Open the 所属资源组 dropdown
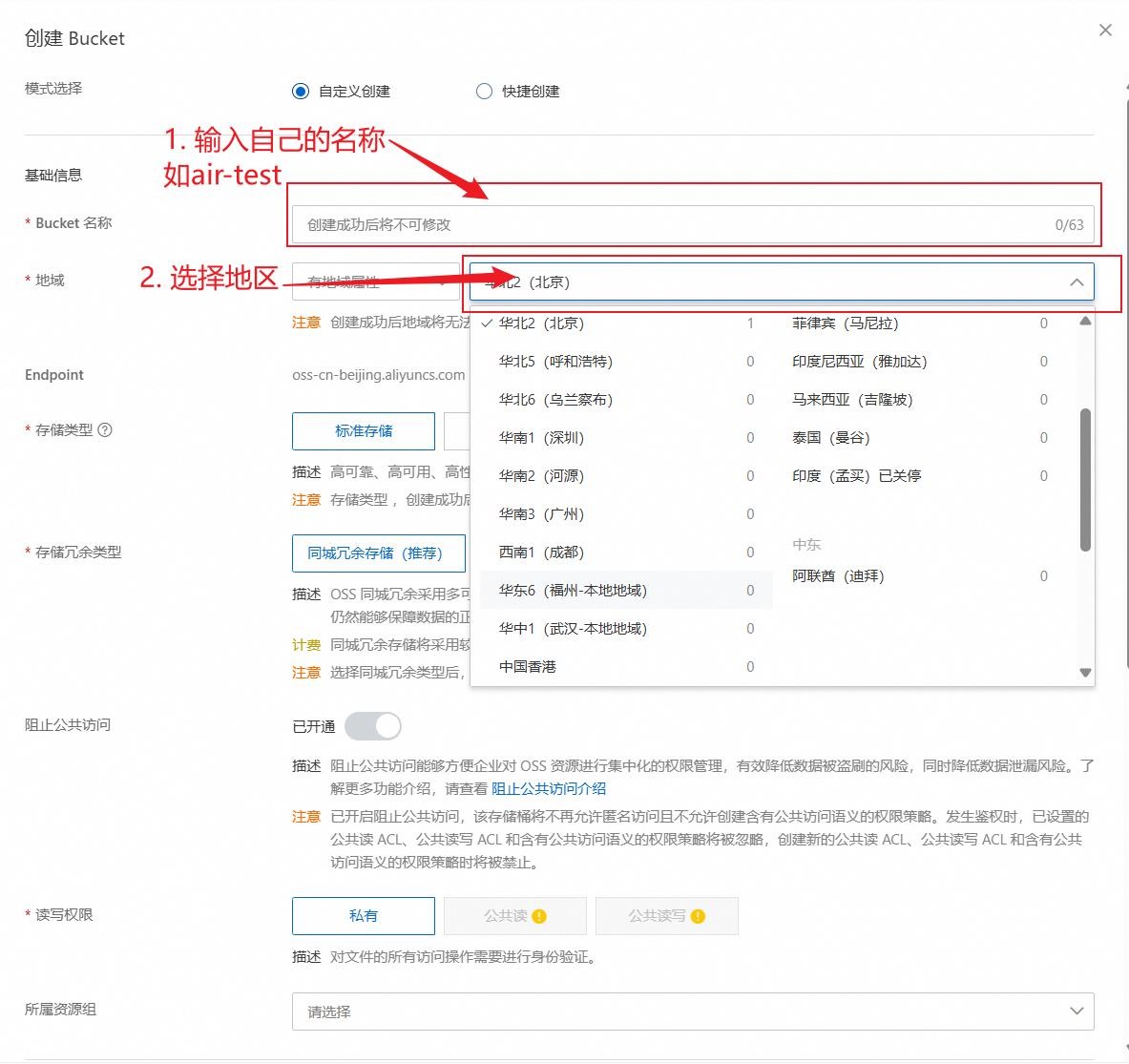 693,1012
